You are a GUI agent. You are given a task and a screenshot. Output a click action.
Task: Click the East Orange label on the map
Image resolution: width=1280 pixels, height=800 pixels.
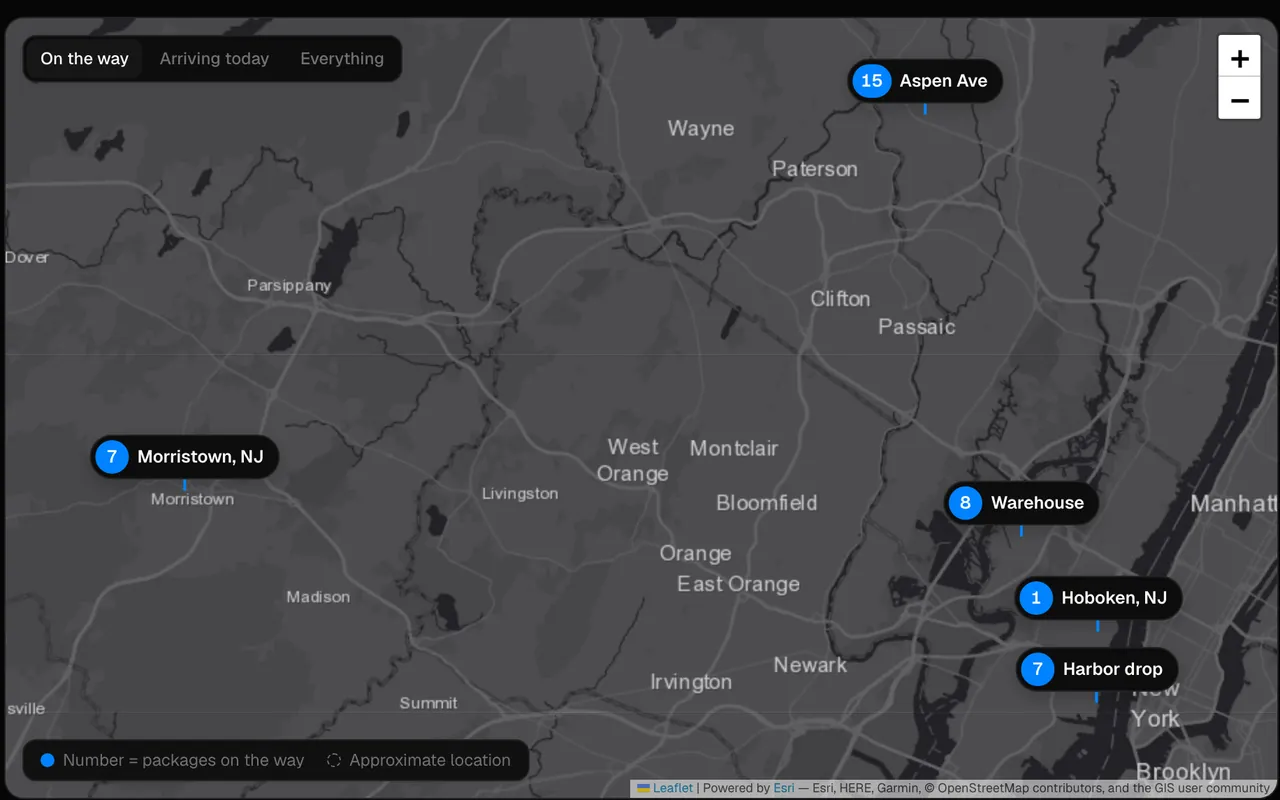[738, 585]
